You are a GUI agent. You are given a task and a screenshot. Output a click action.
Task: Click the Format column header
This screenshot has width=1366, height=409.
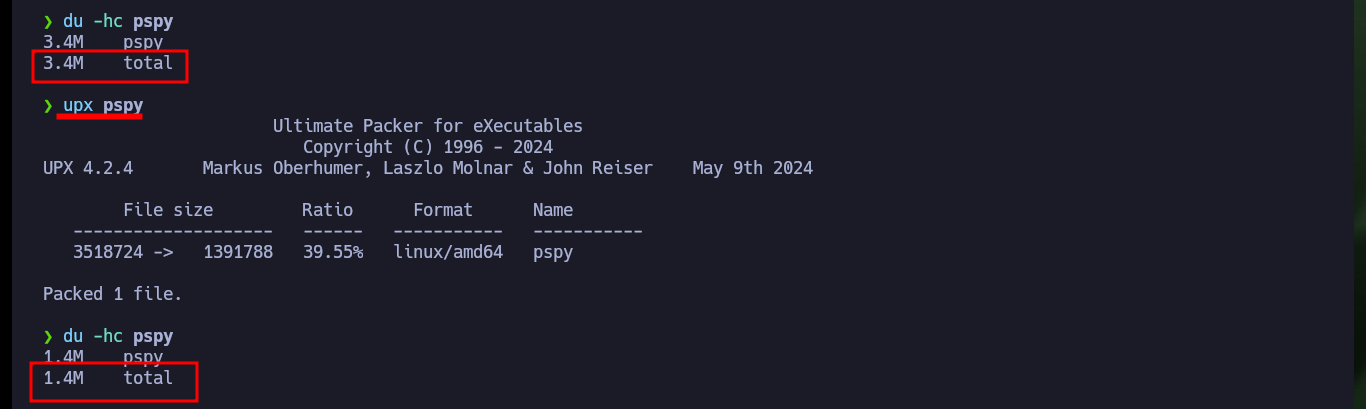[x=443, y=210]
